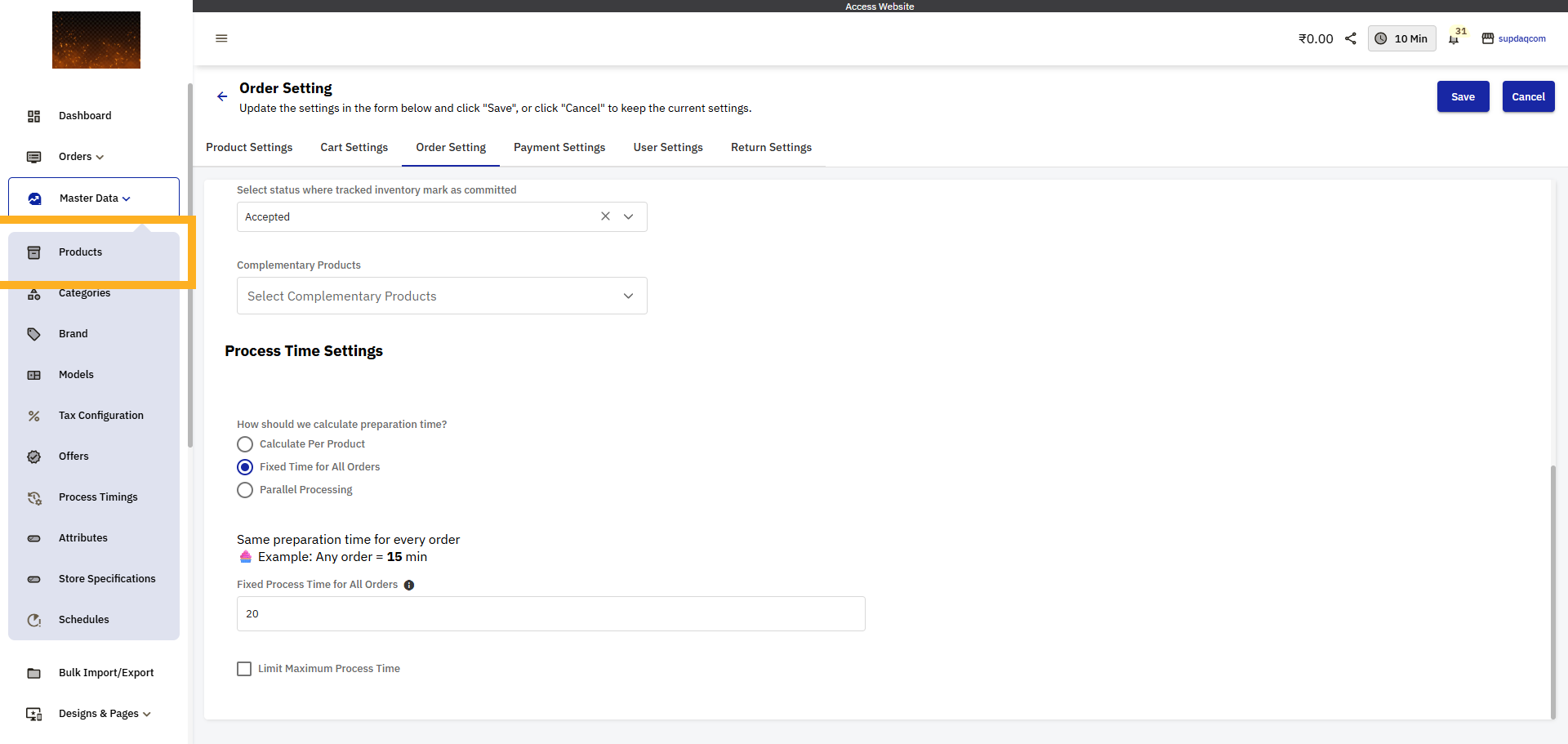Expand Designs & Pages menu
Screen dimensions: 1568x744
click(x=105, y=714)
